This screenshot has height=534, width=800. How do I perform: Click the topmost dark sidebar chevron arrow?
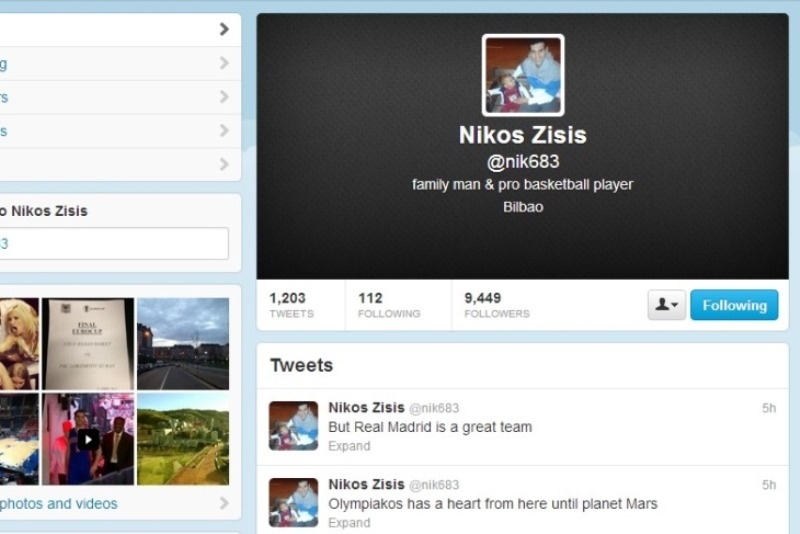click(224, 29)
